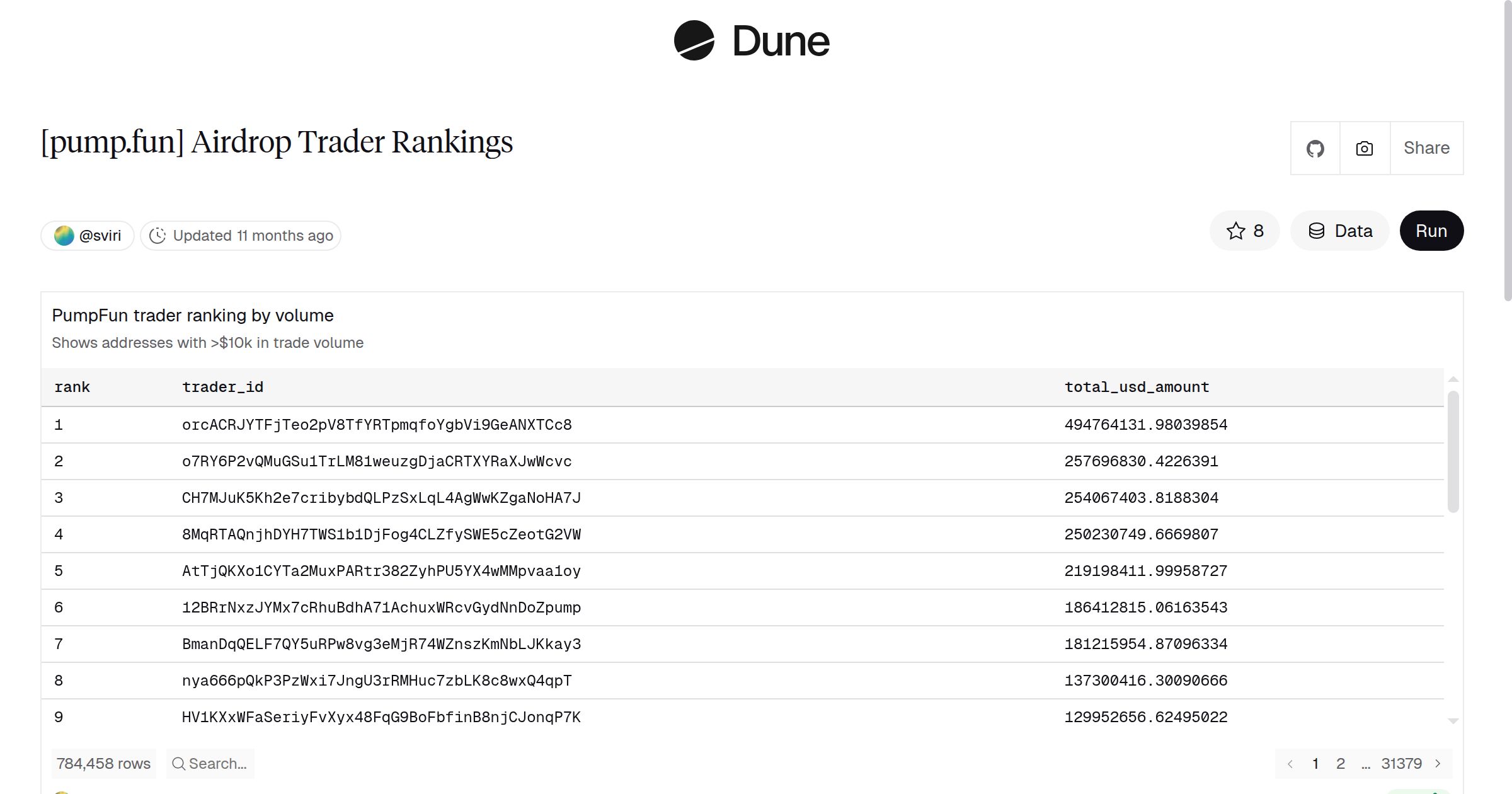Open page 2 of results

coord(1341,763)
